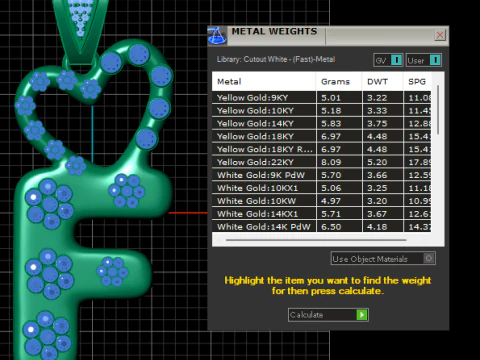The image size is (480, 360).
Task: Select the Yellow Gold:14KY row
Action: pyautogui.click(x=321, y=124)
